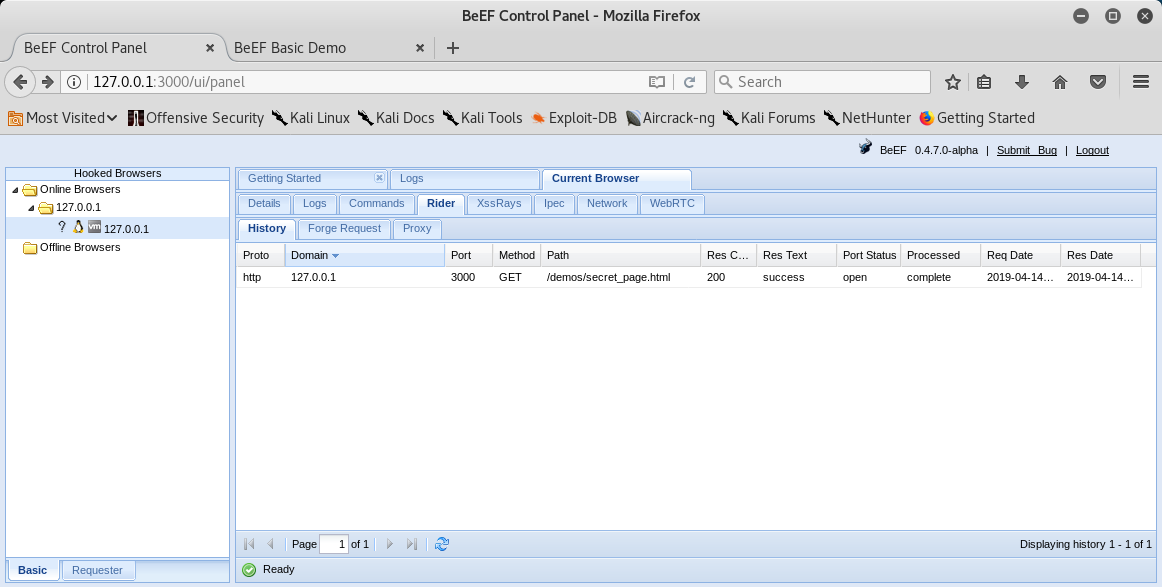Click the unknown browser question mark icon
This screenshot has width=1162, height=587.
tap(62, 227)
